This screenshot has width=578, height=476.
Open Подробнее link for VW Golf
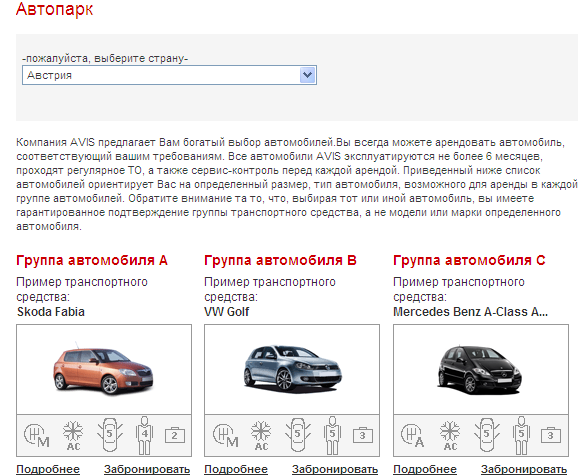coord(236,469)
